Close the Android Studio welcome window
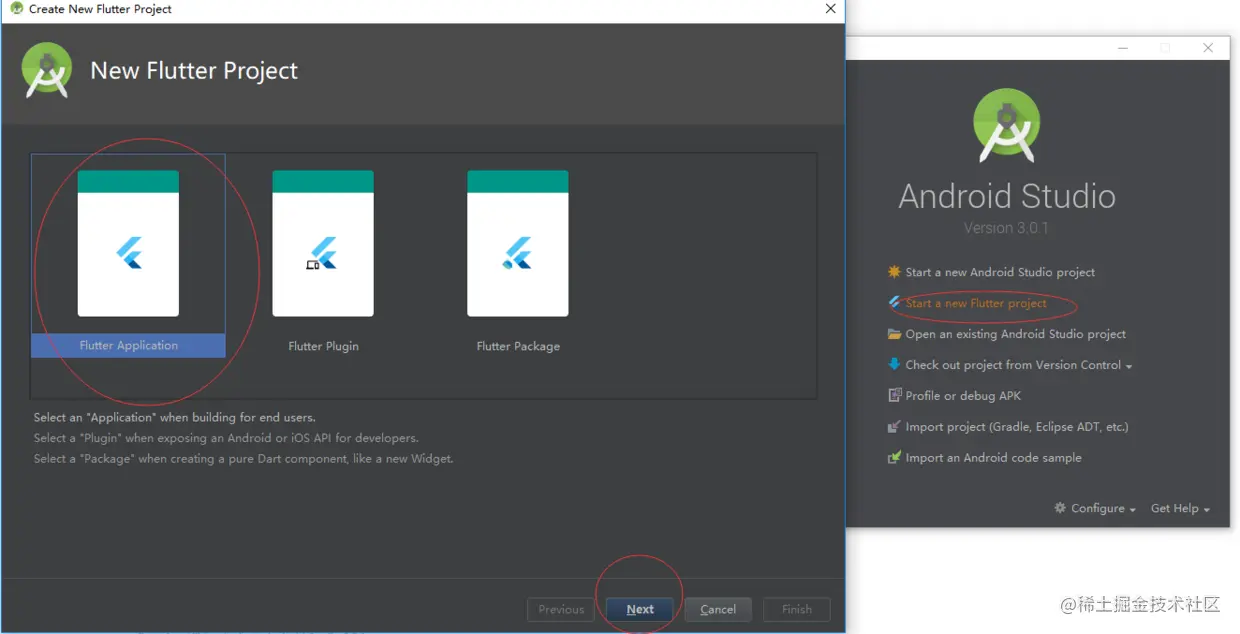The width and height of the screenshot is (1240, 634). (1208, 48)
